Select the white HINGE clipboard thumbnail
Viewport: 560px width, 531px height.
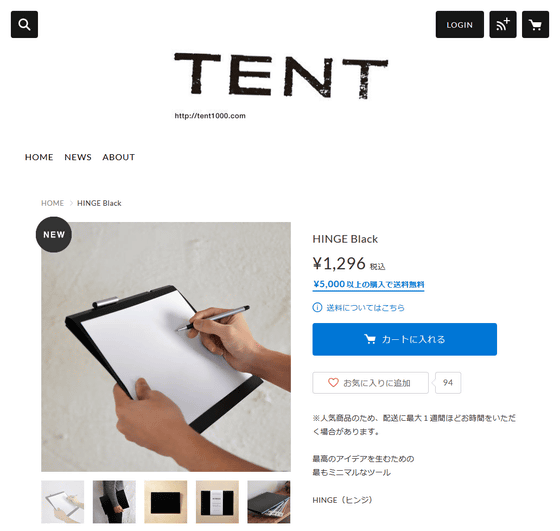62,502
